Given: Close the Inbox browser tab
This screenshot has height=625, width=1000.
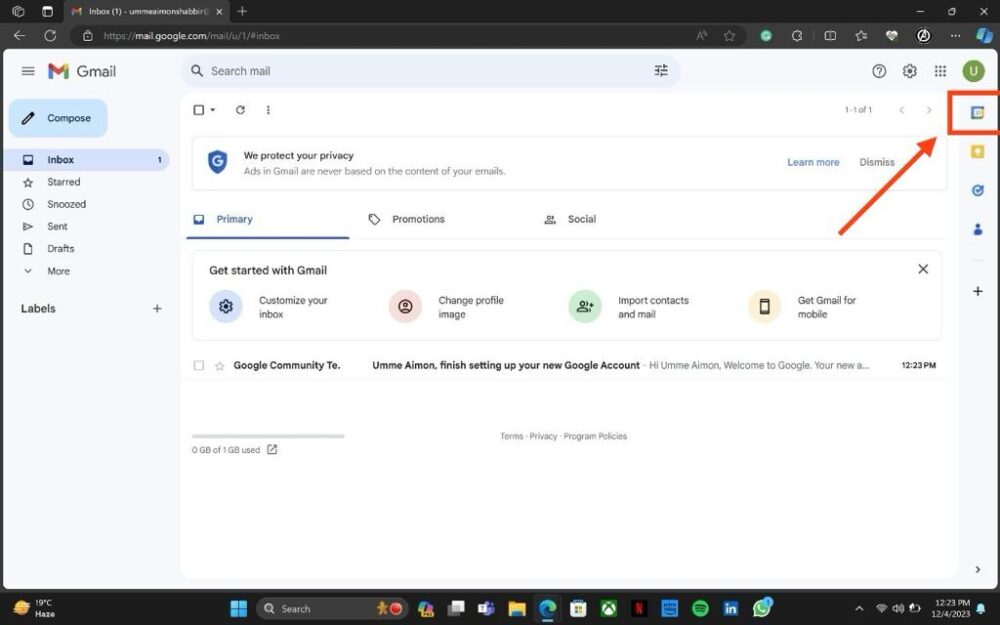Looking at the screenshot, I should 219,11.
